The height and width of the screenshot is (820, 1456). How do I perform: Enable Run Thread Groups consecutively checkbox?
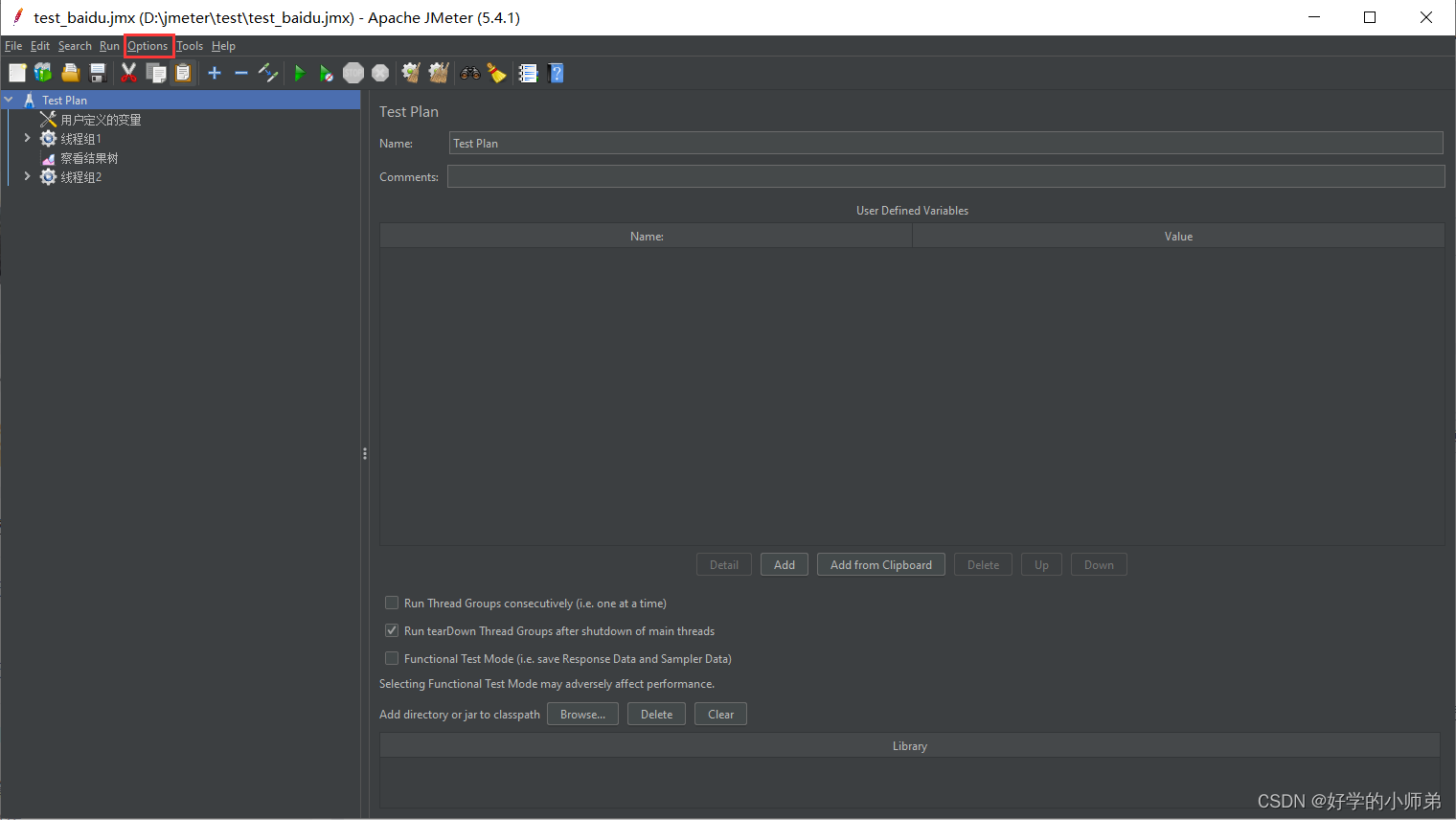coord(392,603)
